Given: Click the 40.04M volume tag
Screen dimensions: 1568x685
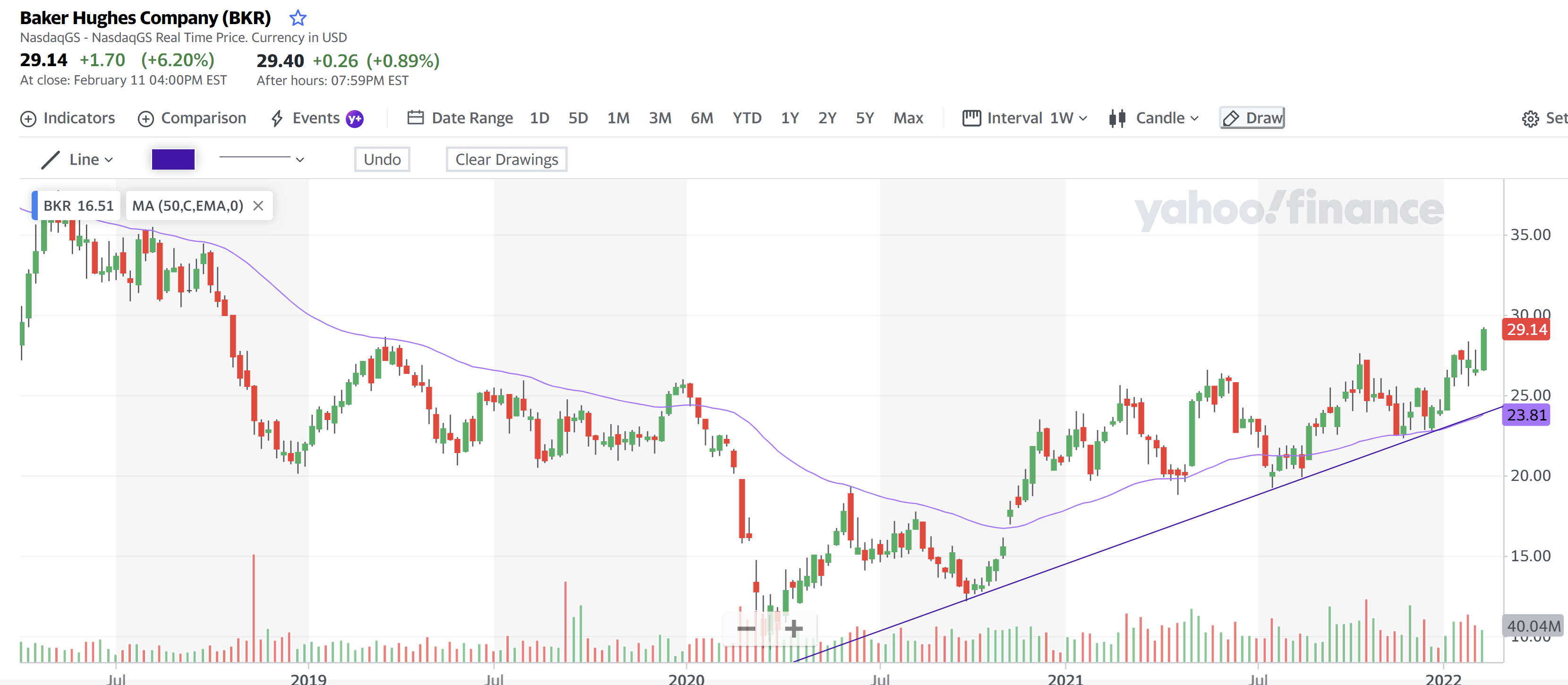Looking at the screenshot, I should click(1533, 626).
